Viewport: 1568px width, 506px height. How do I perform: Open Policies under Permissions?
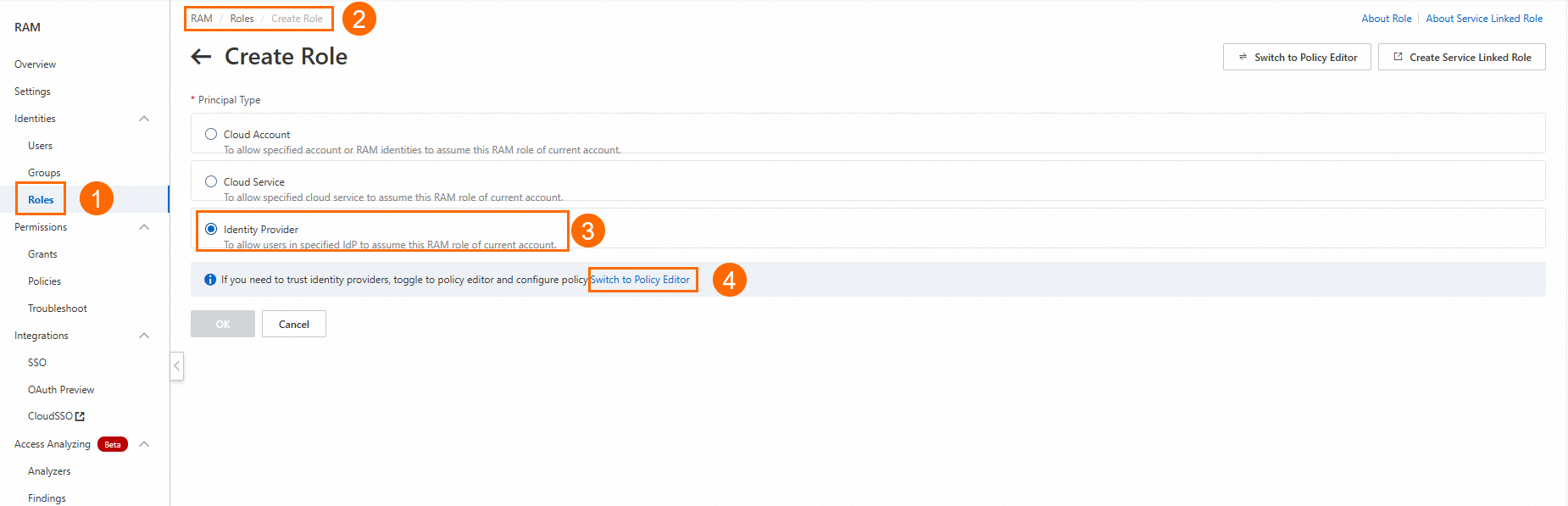point(44,281)
